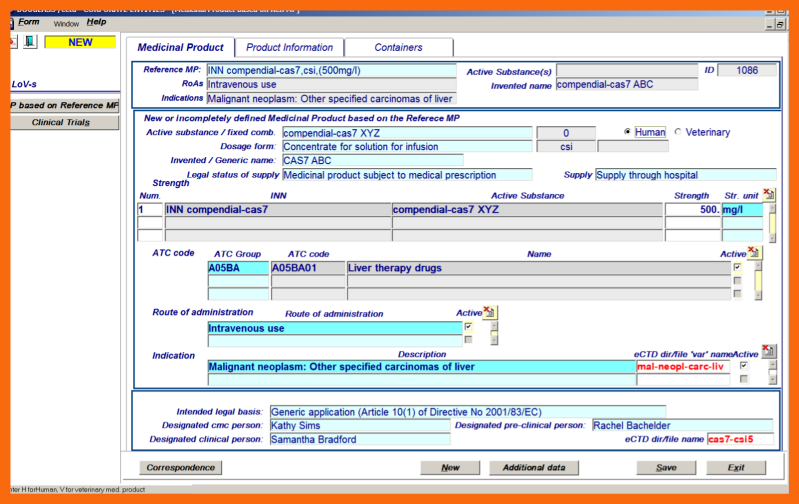
Task: Click the New button at bottom
Action: coord(450,467)
